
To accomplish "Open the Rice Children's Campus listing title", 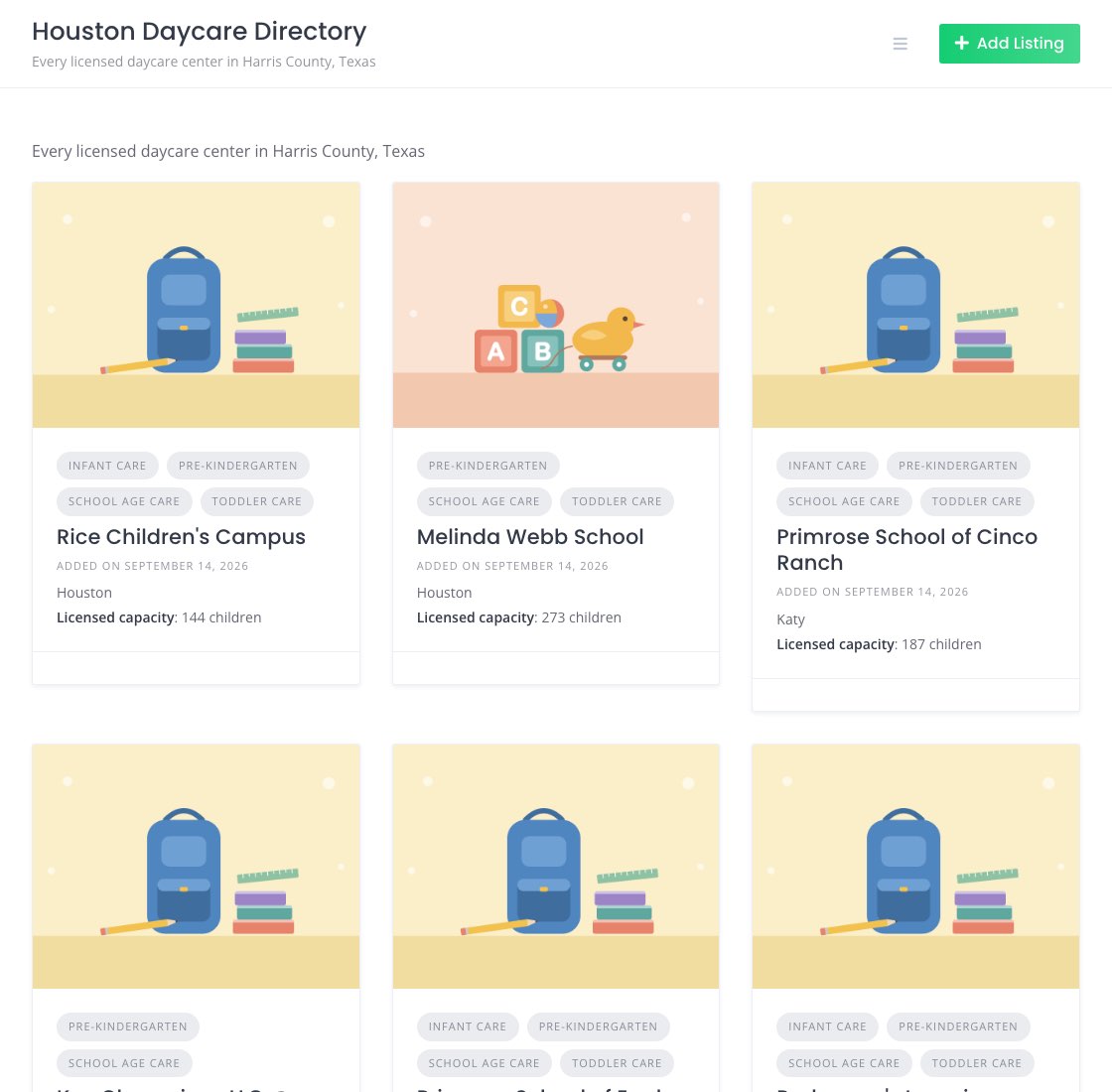I will click(181, 537).
